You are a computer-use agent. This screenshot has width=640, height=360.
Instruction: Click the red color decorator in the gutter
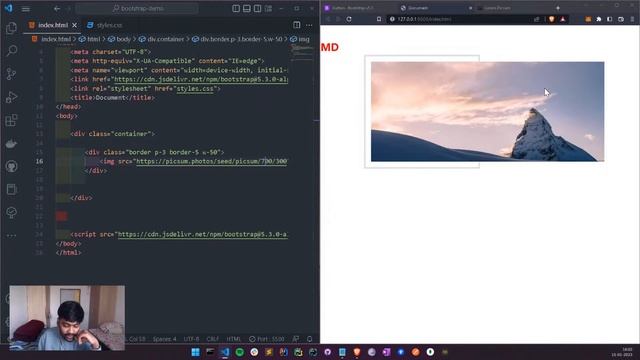62,216
